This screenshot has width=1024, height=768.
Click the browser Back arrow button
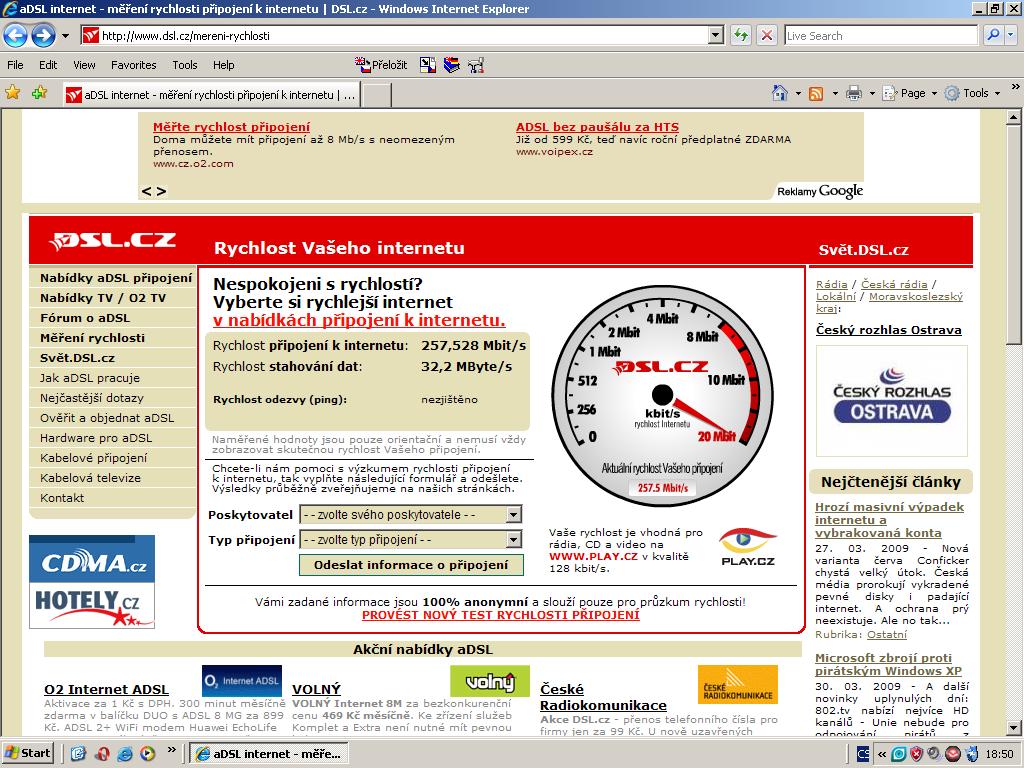coord(15,36)
